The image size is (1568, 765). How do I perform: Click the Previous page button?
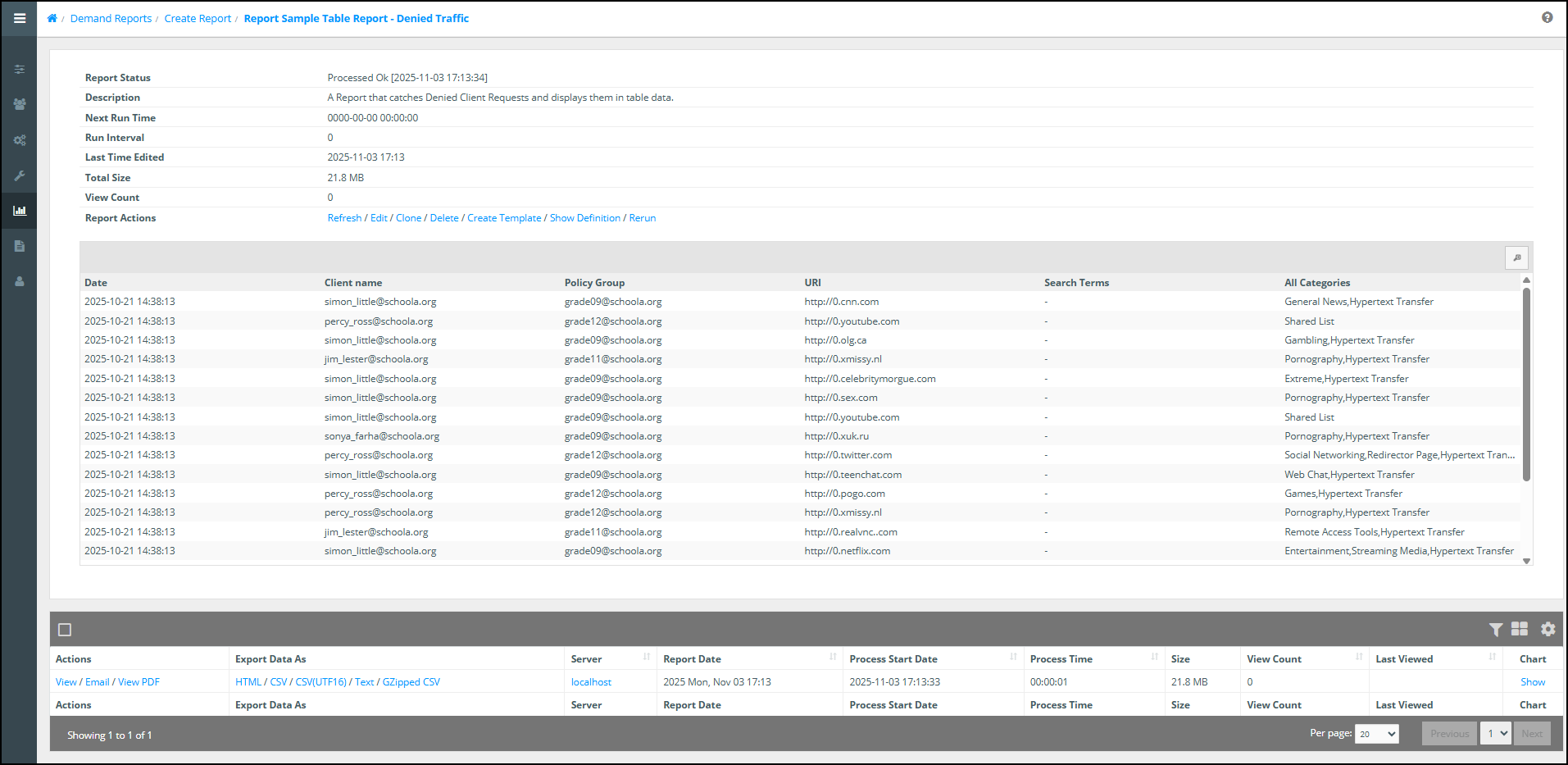[1449, 734]
